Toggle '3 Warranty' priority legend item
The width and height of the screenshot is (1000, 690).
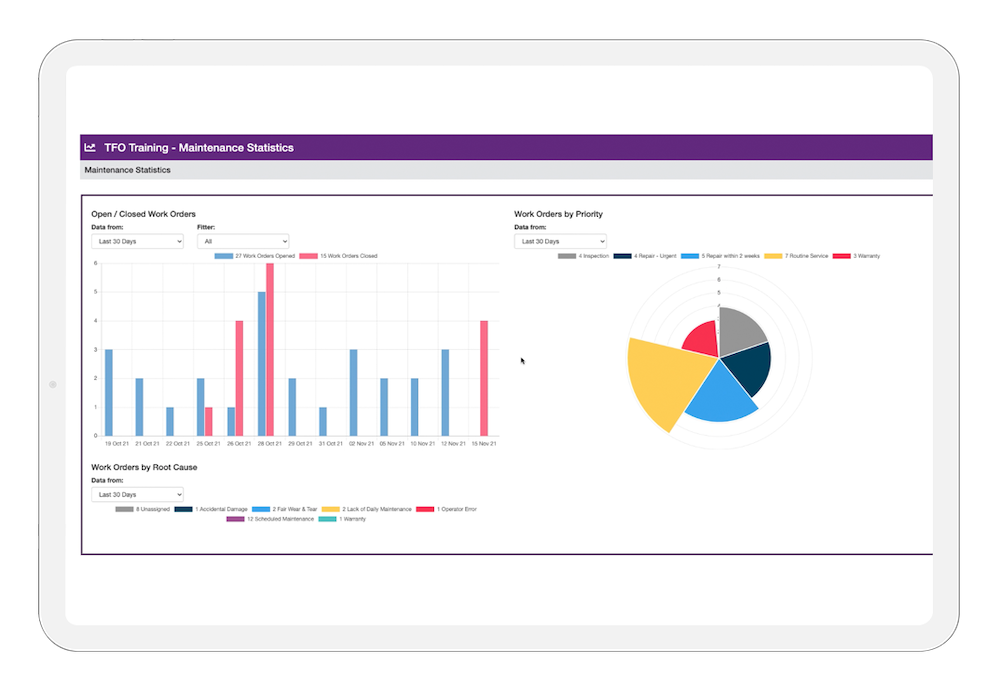(856, 256)
